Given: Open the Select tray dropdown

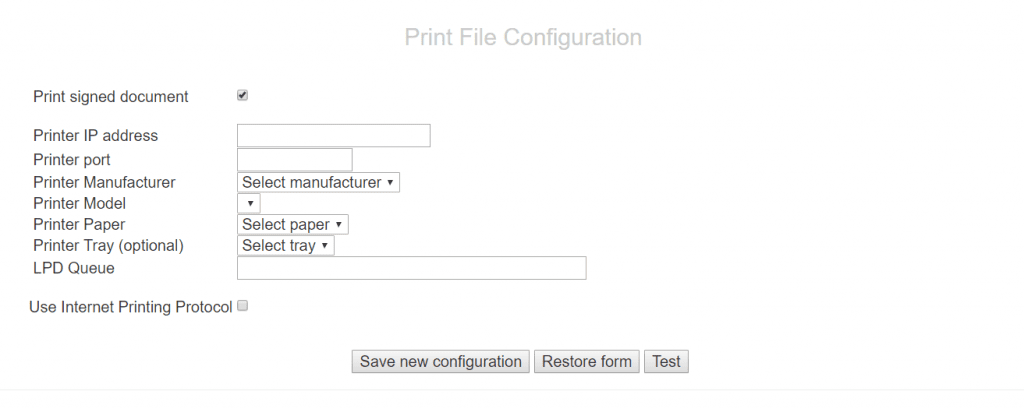Looking at the screenshot, I should [285, 246].
